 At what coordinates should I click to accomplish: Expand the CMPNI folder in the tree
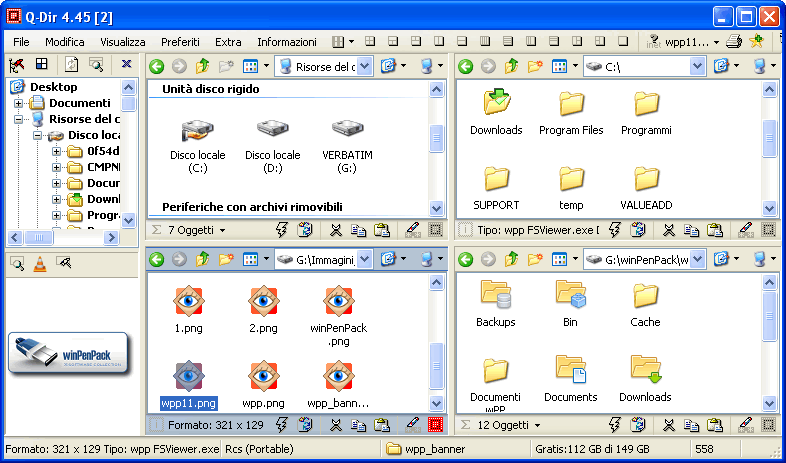56,167
